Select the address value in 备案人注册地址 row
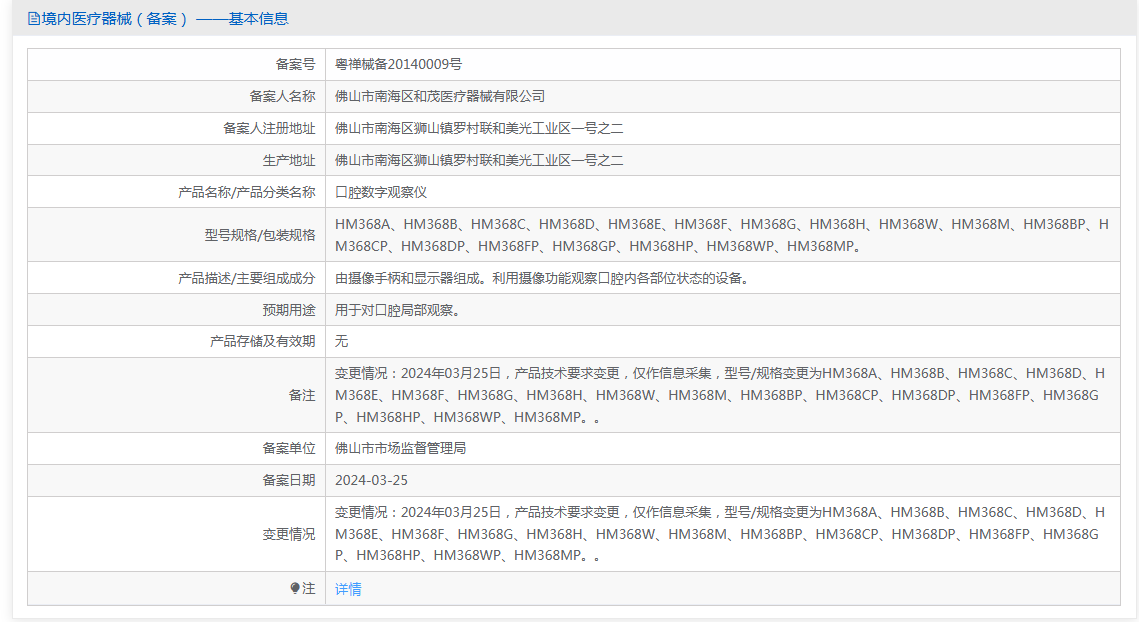The height and width of the screenshot is (622, 1139). (x=479, y=129)
